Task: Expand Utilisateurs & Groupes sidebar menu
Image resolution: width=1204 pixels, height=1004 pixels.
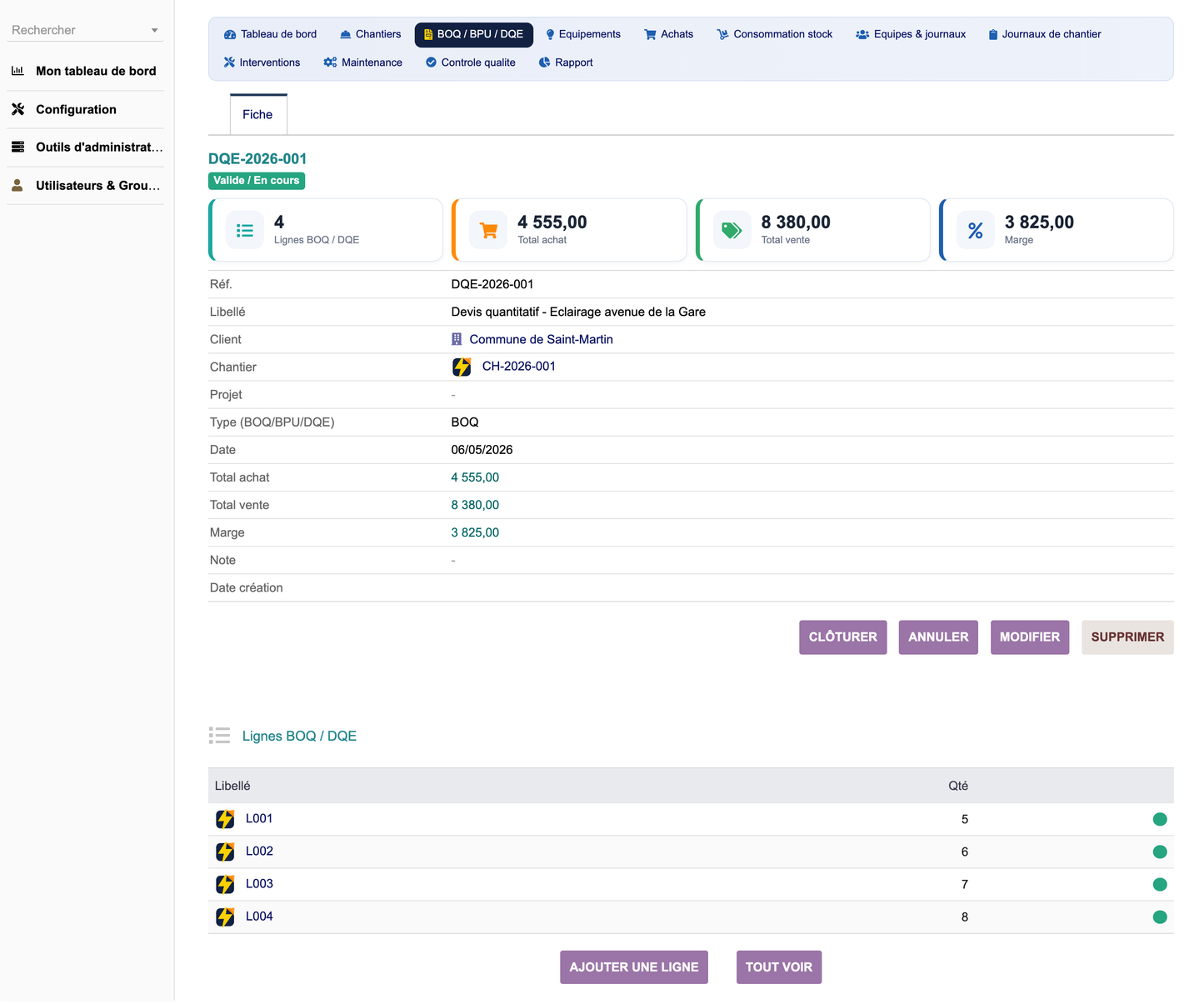Action: point(85,185)
